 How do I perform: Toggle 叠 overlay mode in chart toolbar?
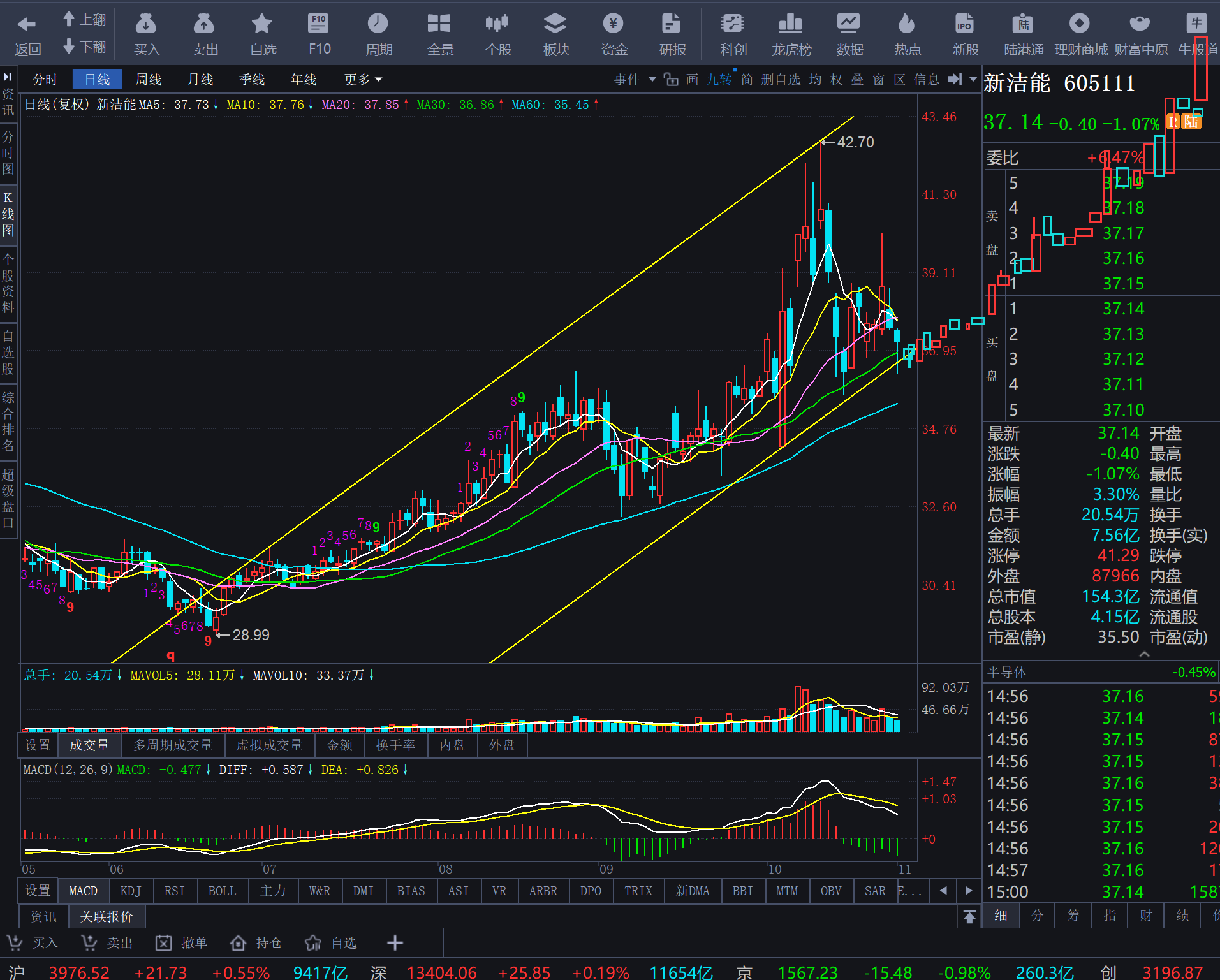click(858, 80)
